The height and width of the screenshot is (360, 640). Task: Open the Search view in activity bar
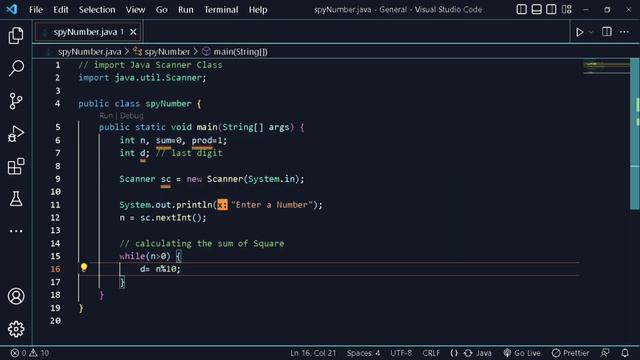pyautogui.click(x=16, y=68)
